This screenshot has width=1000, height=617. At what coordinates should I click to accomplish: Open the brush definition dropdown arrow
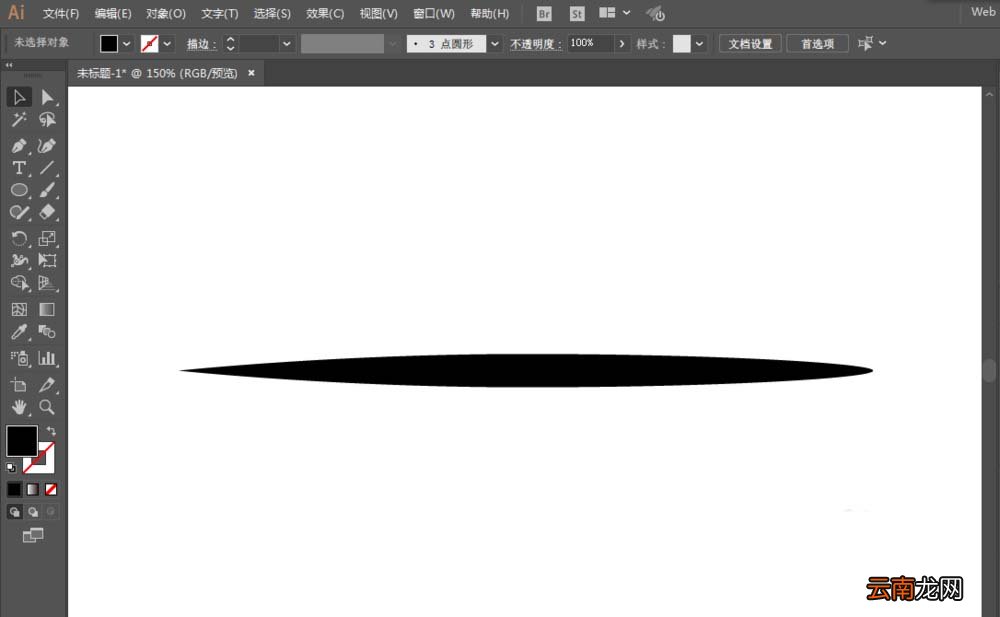(494, 44)
